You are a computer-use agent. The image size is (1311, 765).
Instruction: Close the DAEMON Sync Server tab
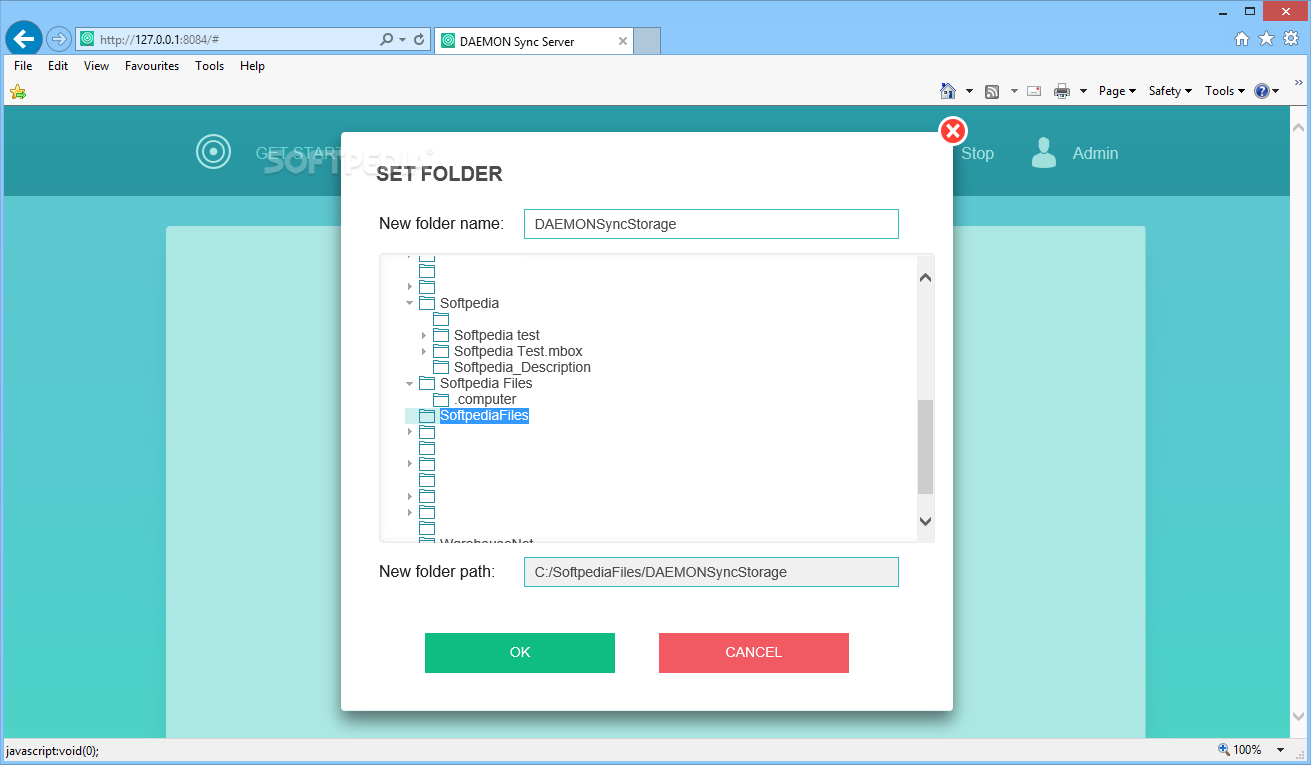pyautogui.click(x=623, y=41)
